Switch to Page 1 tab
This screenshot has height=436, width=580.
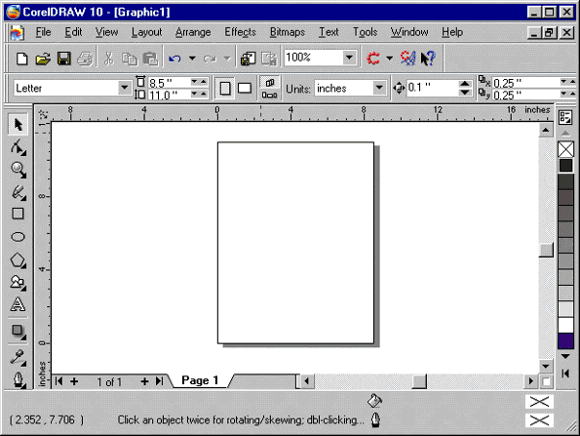pyautogui.click(x=200, y=380)
